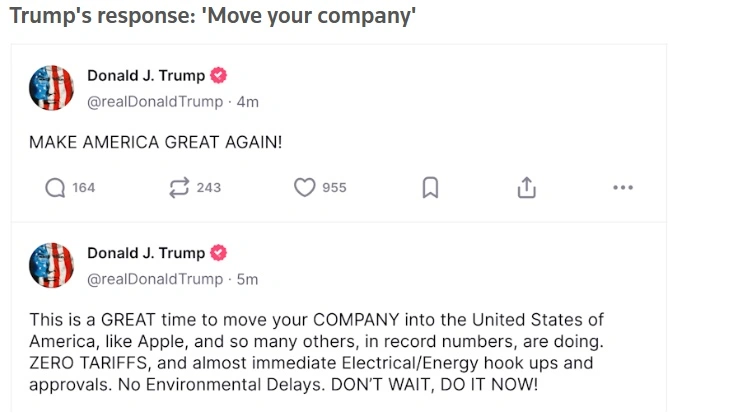The width and height of the screenshot is (746, 414).
Task: Click the 4m timestamp
Action: click(x=247, y=102)
